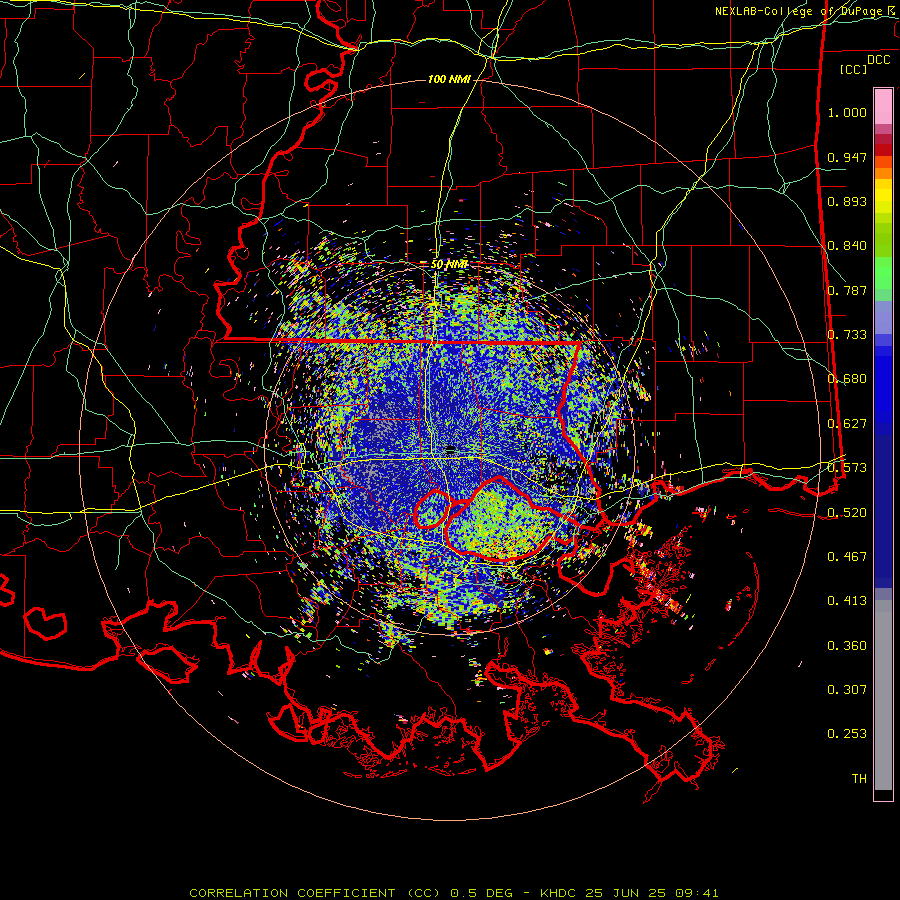
Task: Click the 0.573 scale value
Action: [847, 468]
